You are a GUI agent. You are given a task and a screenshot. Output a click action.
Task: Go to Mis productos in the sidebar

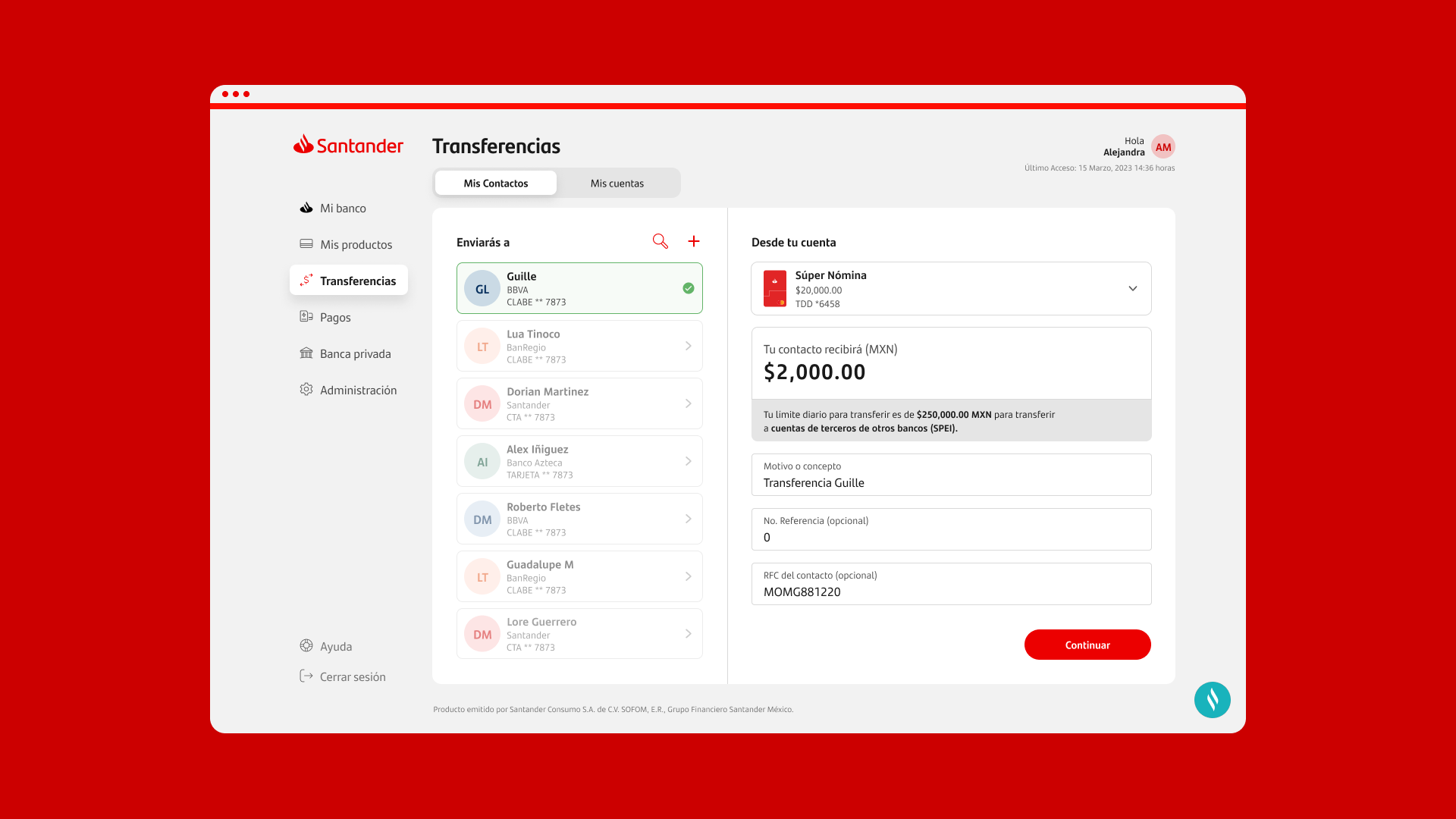[355, 244]
